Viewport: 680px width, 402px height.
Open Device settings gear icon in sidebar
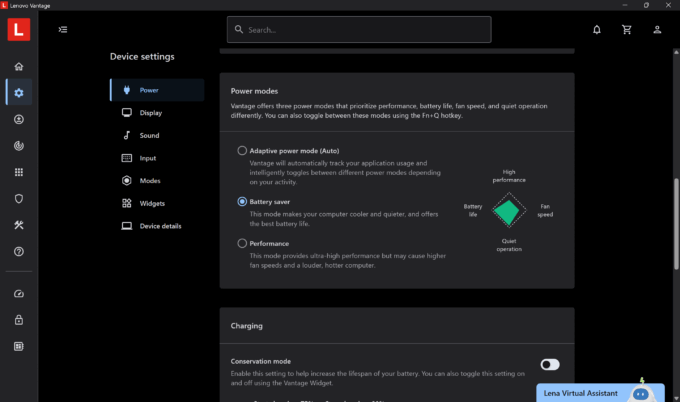pyautogui.click(x=19, y=92)
